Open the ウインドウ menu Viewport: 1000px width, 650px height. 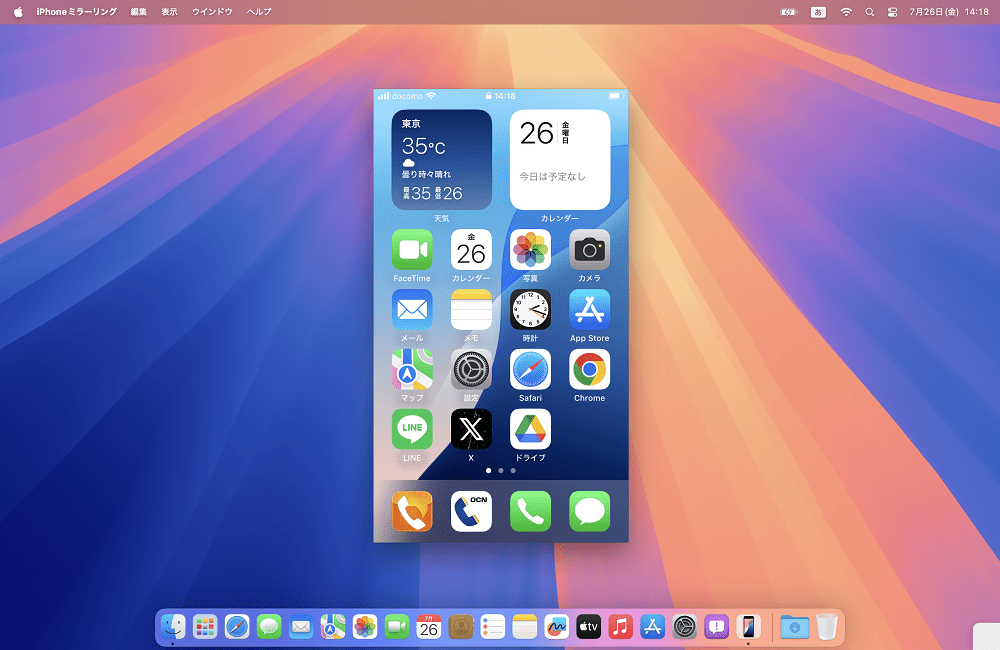coord(212,11)
